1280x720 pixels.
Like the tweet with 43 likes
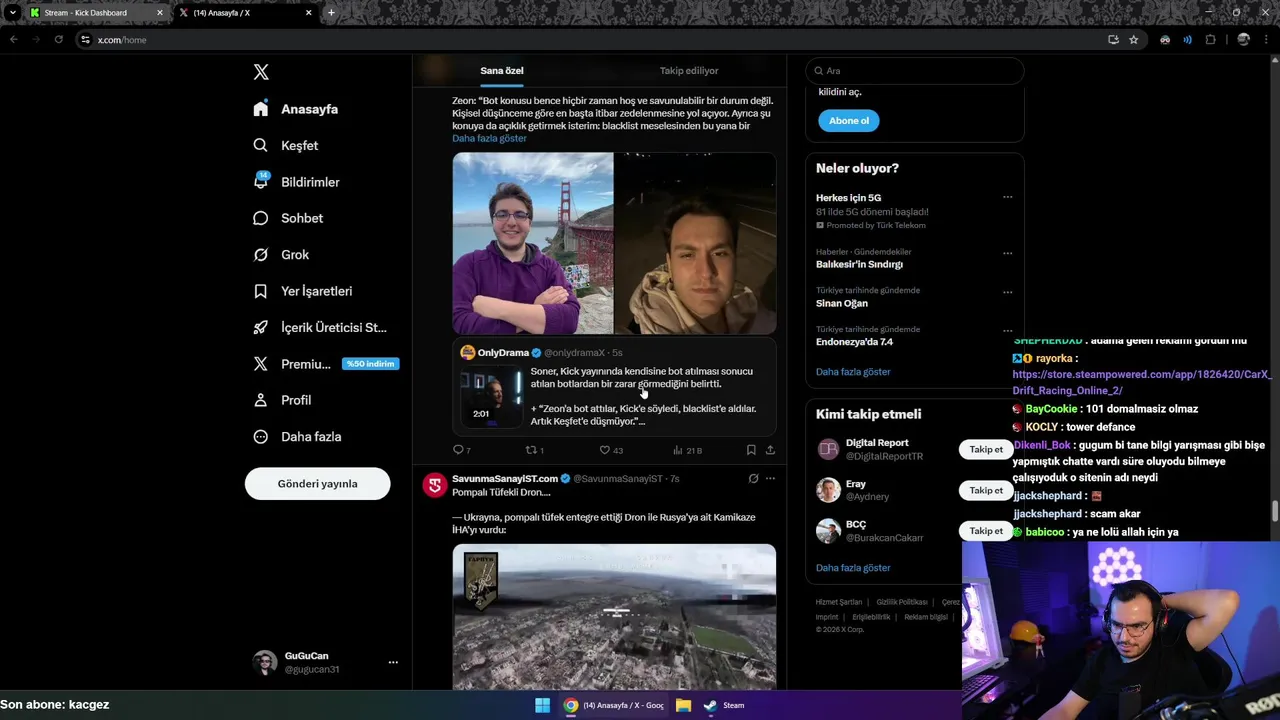tap(611, 450)
